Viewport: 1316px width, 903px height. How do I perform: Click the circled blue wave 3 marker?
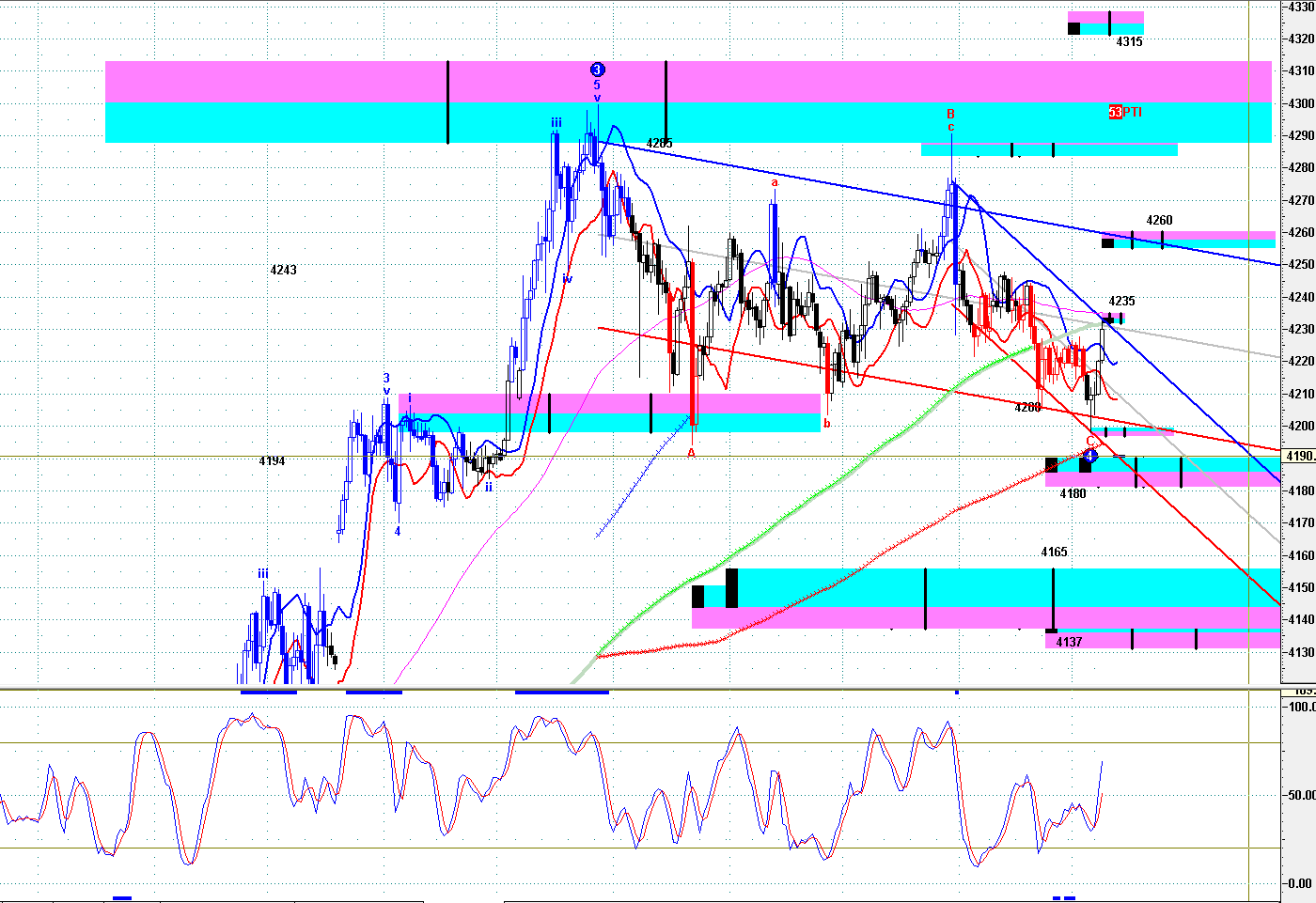point(597,70)
